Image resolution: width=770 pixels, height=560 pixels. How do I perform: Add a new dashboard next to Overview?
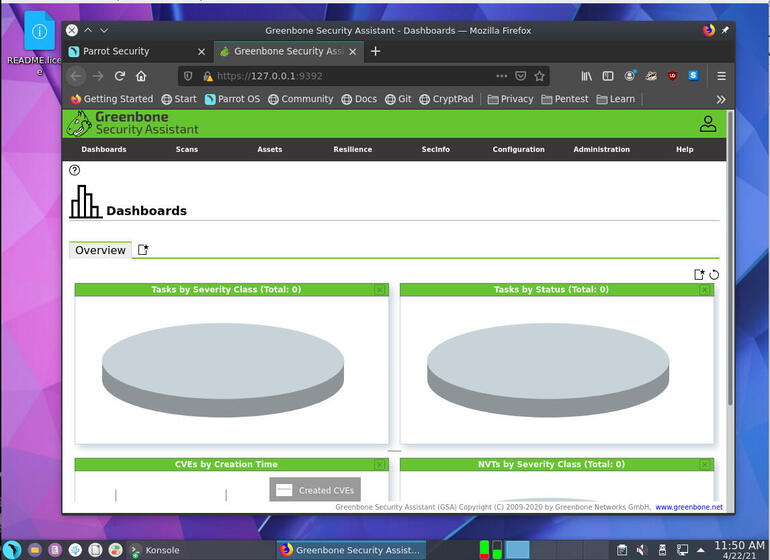(143, 250)
